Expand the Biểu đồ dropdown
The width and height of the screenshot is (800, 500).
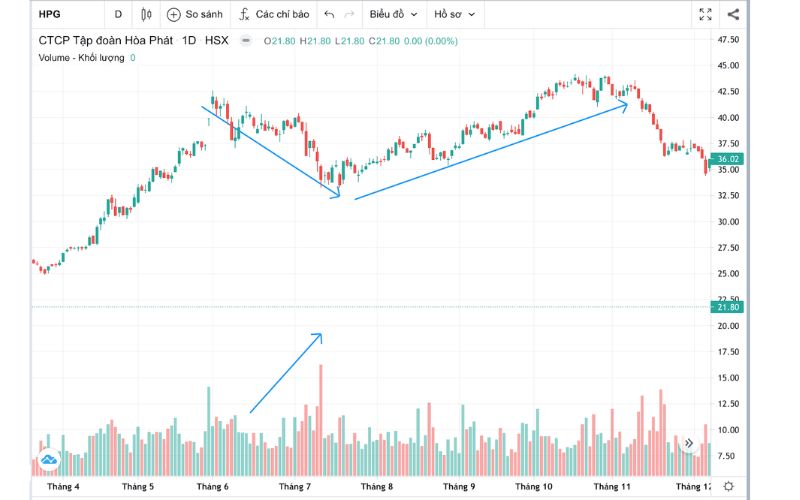point(393,15)
